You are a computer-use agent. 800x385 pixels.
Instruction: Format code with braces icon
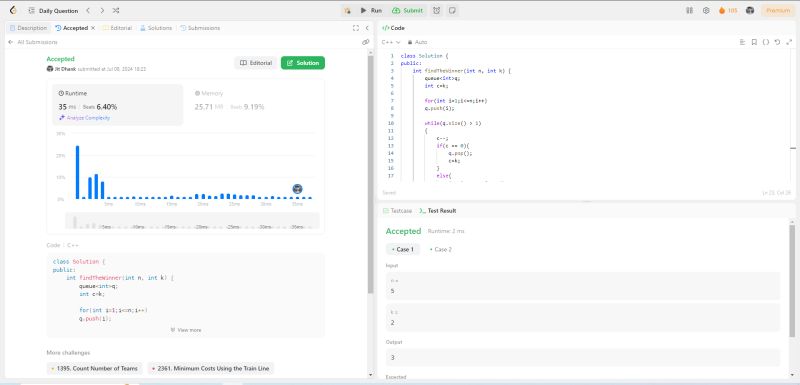[765, 42]
